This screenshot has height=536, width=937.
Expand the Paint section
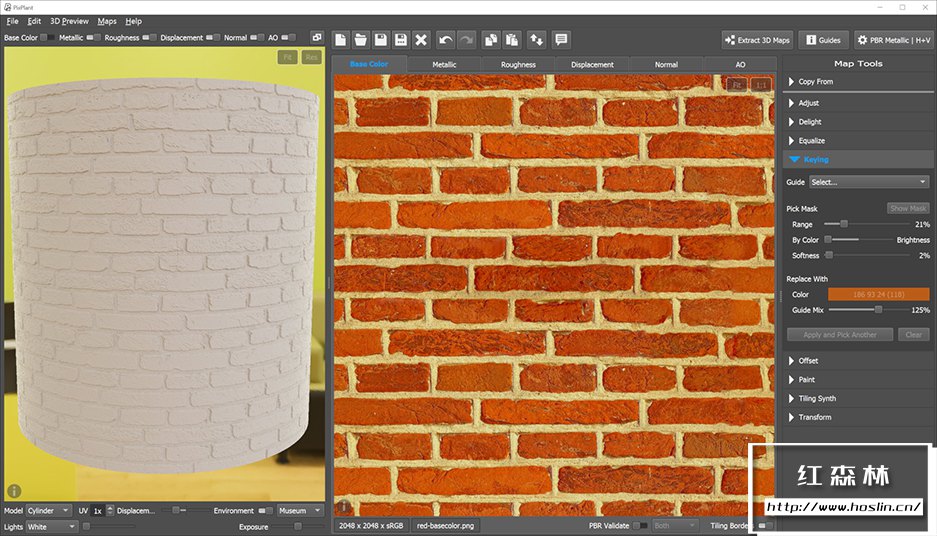point(858,379)
